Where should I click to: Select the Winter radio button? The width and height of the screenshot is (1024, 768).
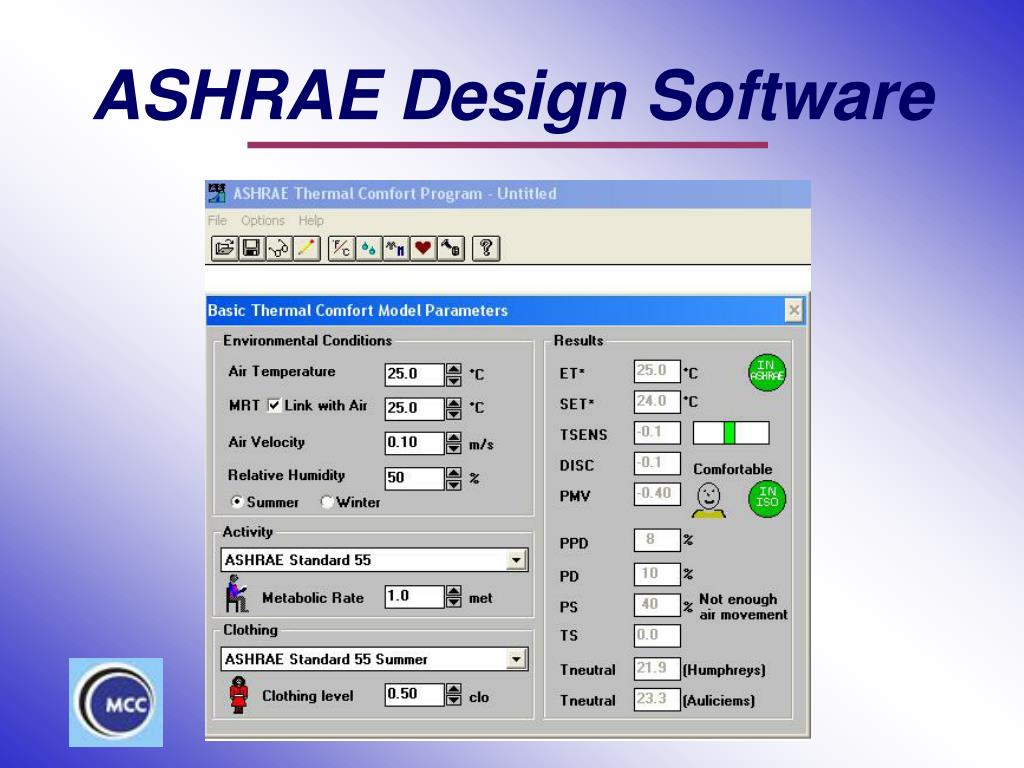point(327,502)
